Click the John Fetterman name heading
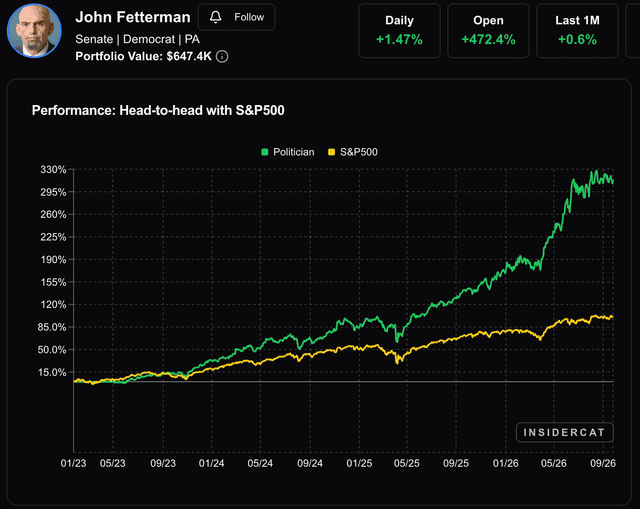The width and height of the screenshot is (640, 509). 133,17
